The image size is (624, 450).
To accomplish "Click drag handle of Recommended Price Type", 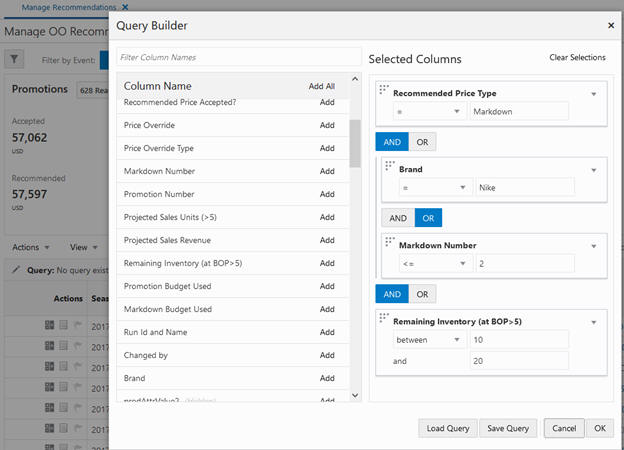I will pyautogui.click(x=384, y=90).
